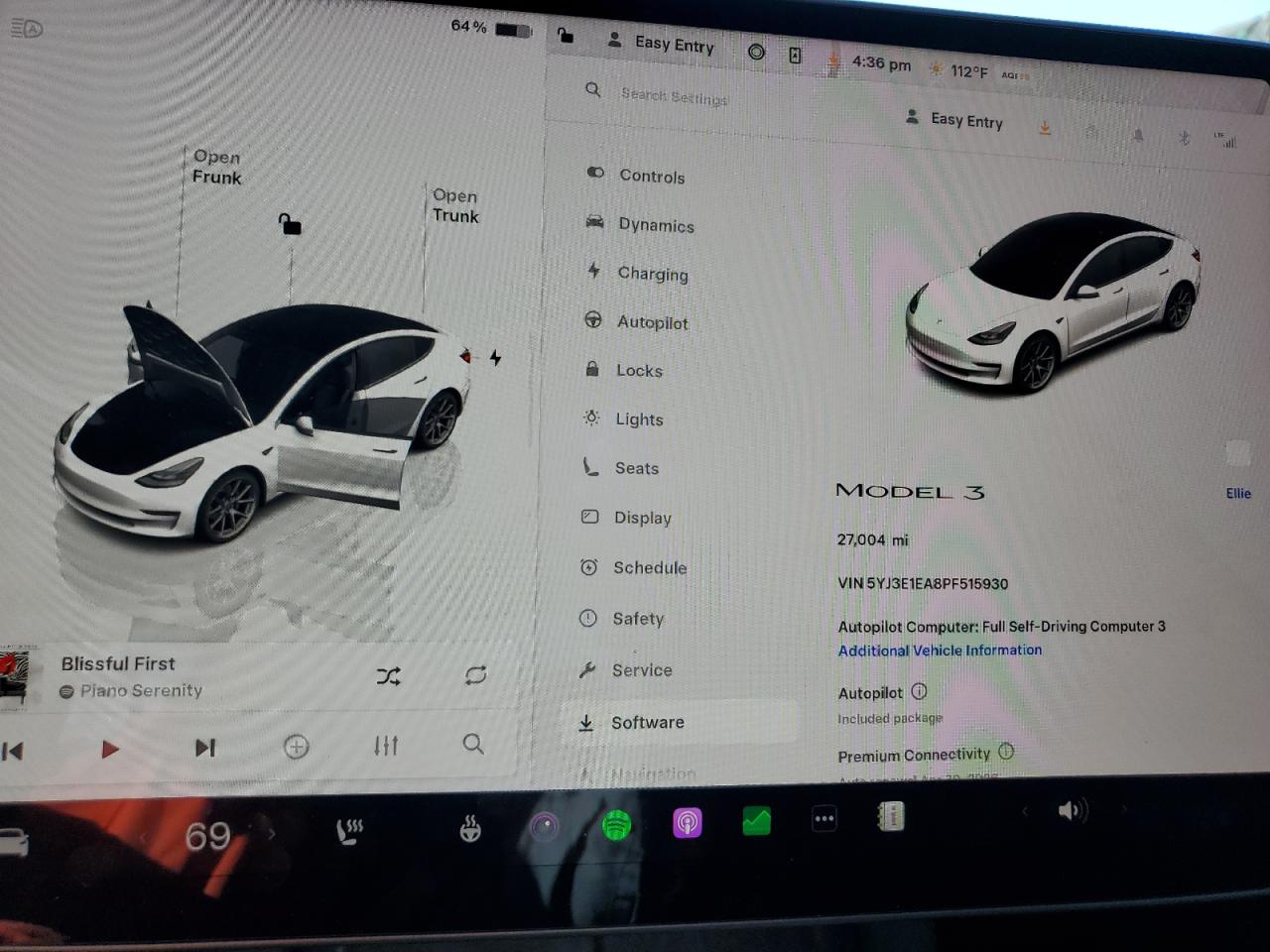Toggle shuffle in the media player
The height and width of the screenshot is (952, 1270).
tap(387, 675)
